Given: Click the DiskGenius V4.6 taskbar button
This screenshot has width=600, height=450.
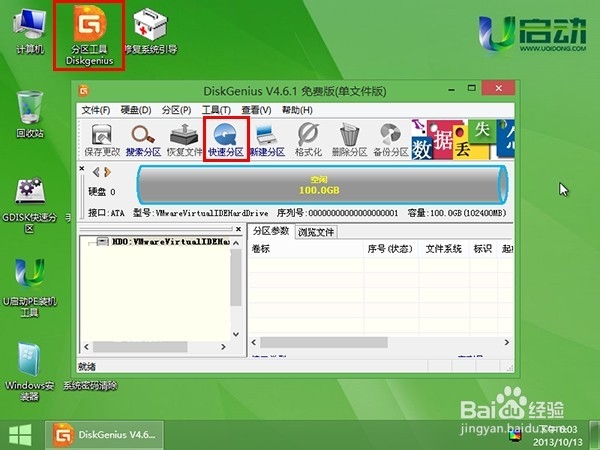Looking at the screenshot, I should click(104, 435).
